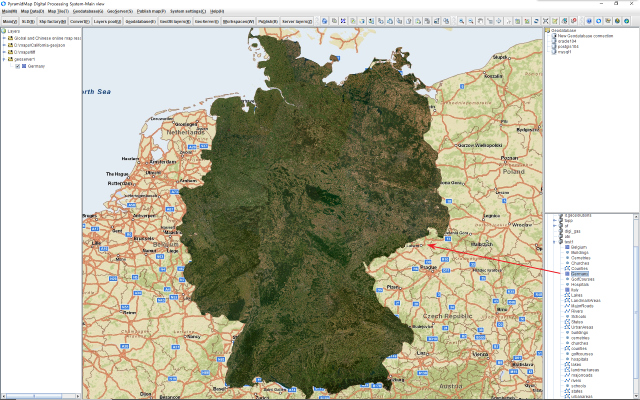Select the dgl_gis node in database tree
The height and width of the screenshot is (400, 640).
(x=573, y=231)
